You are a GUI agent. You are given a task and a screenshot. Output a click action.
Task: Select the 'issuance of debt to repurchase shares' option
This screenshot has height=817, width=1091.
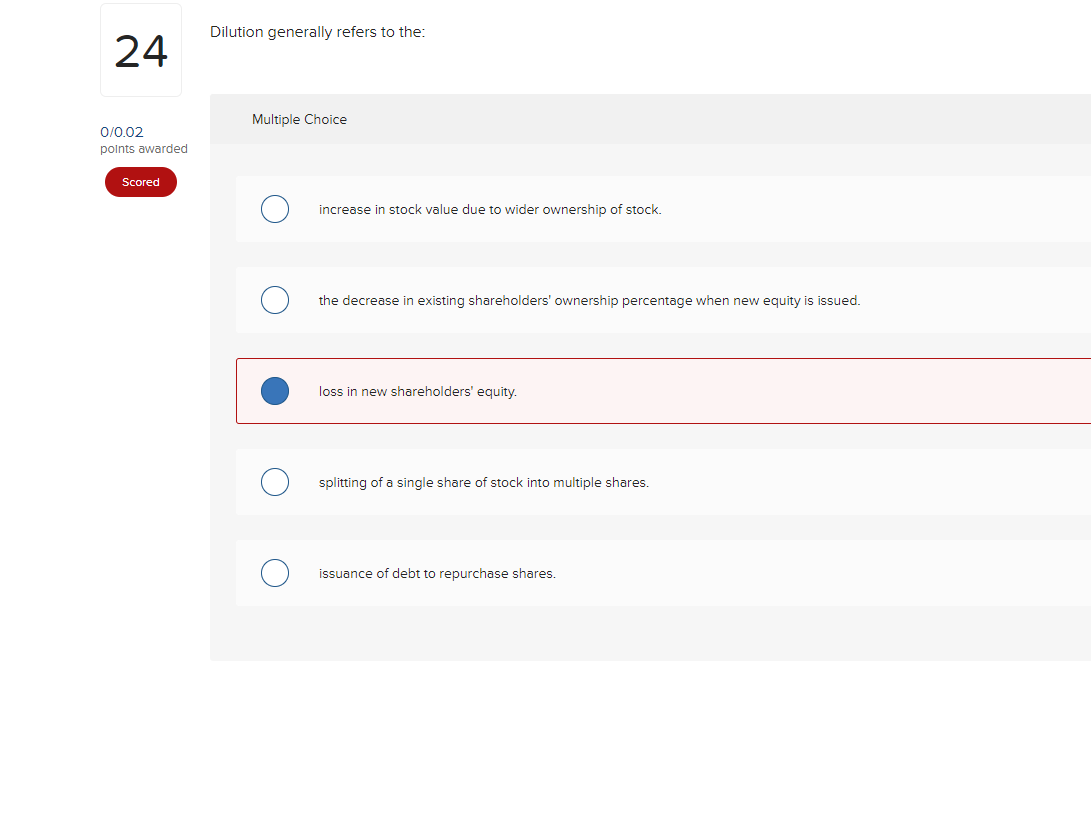pyautogui.click(x=275, y=572)
